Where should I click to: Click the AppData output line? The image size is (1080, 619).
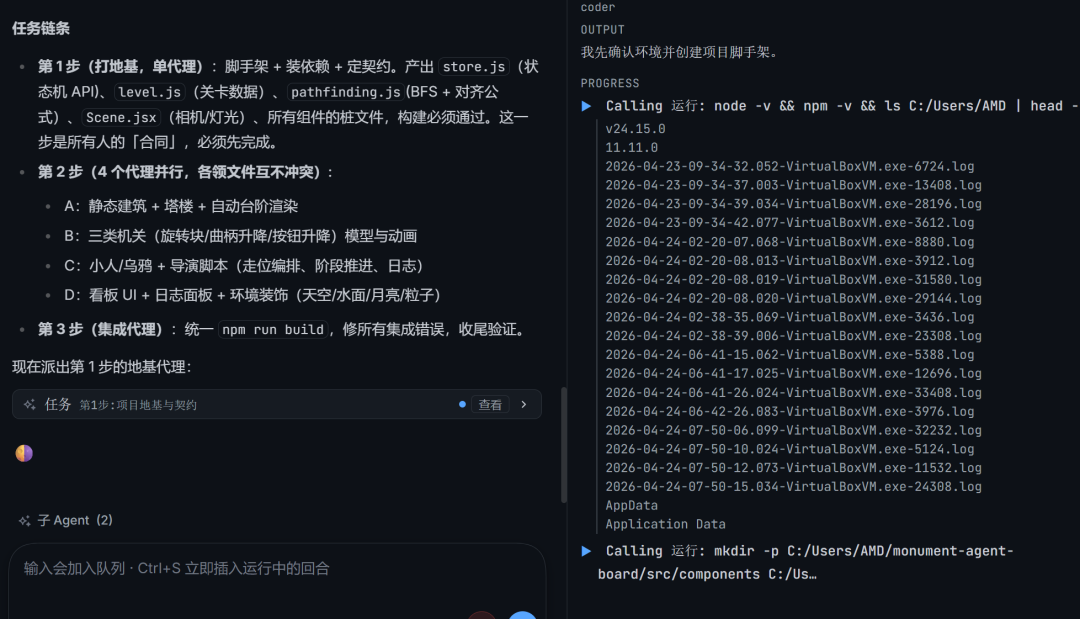coord(631,505)
